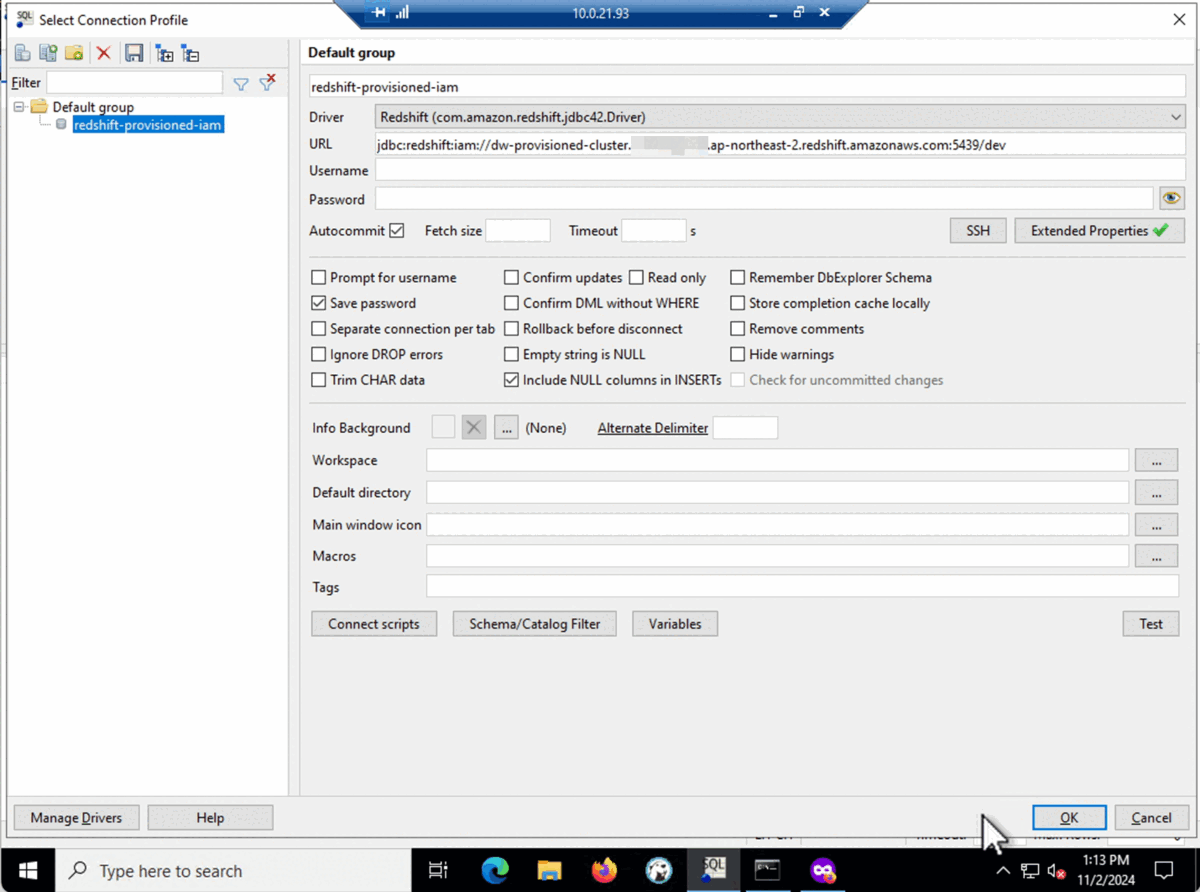Open the Alternate Delimiter link
Screen dimensions: 1200x892
[x=653, y=428]
